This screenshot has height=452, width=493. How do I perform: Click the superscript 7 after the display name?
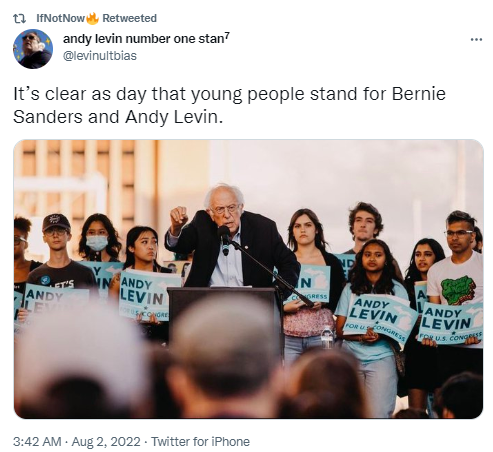pyautogui.click(x=227, y=36)
